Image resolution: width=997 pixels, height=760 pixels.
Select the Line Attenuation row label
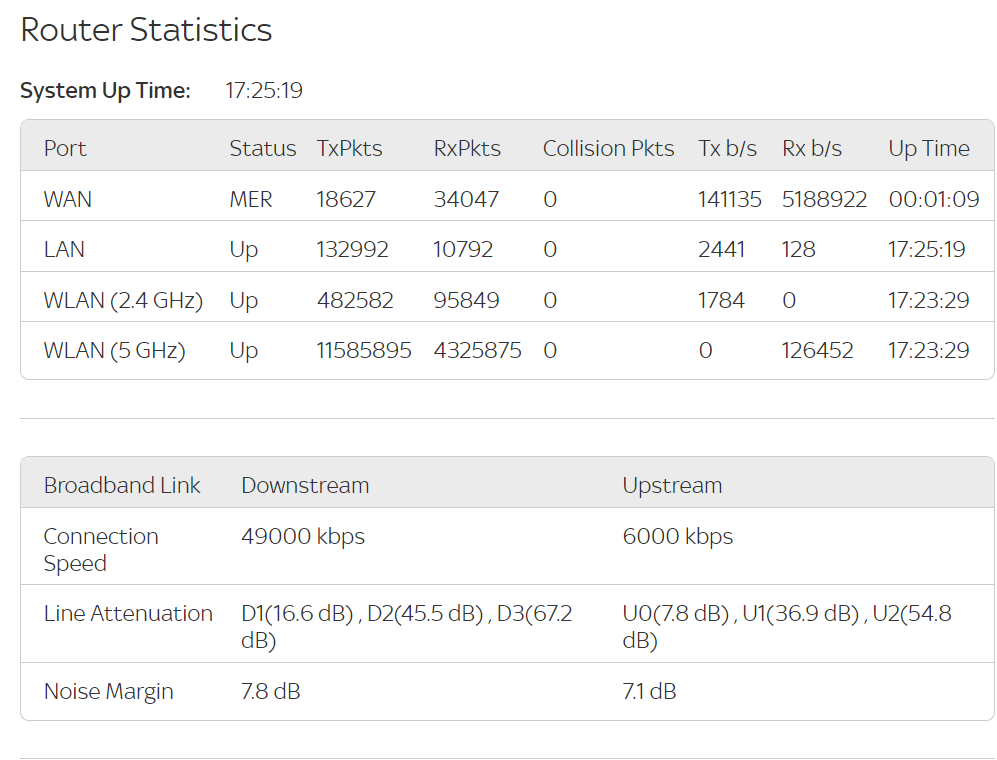(128, 614)
